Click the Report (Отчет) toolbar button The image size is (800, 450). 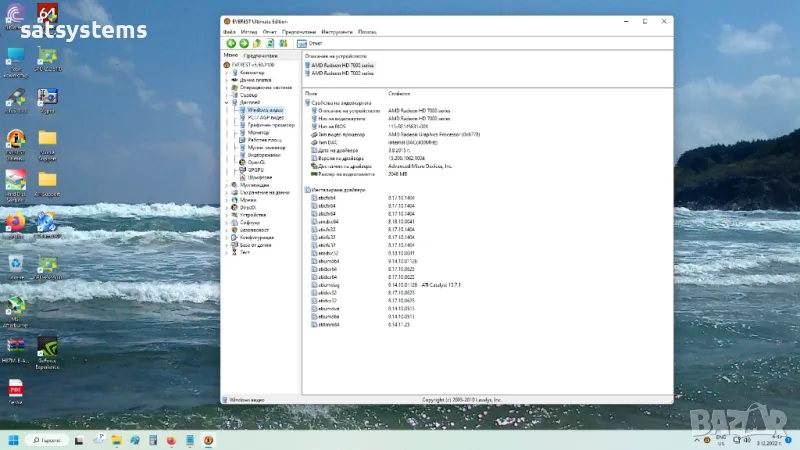click(x=310, y=43)
